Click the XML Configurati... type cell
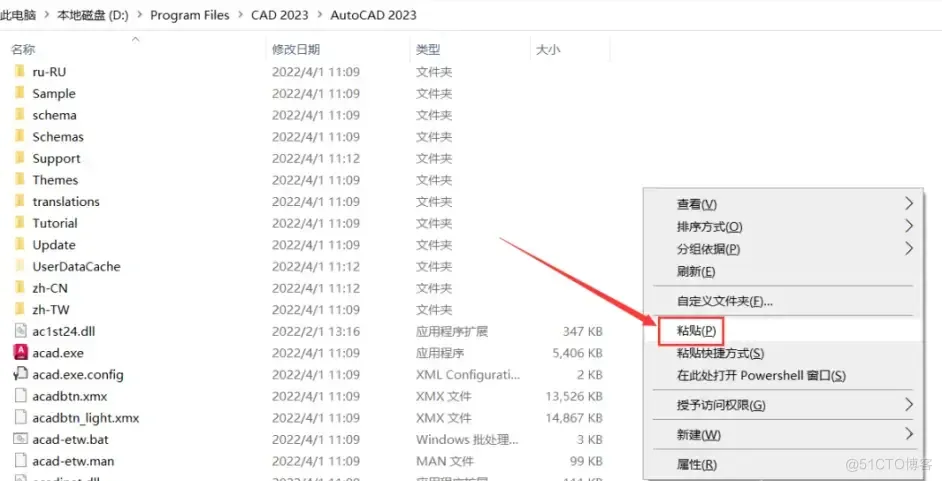Viewport: 942px width, 481px height. (x=468, y=374)
